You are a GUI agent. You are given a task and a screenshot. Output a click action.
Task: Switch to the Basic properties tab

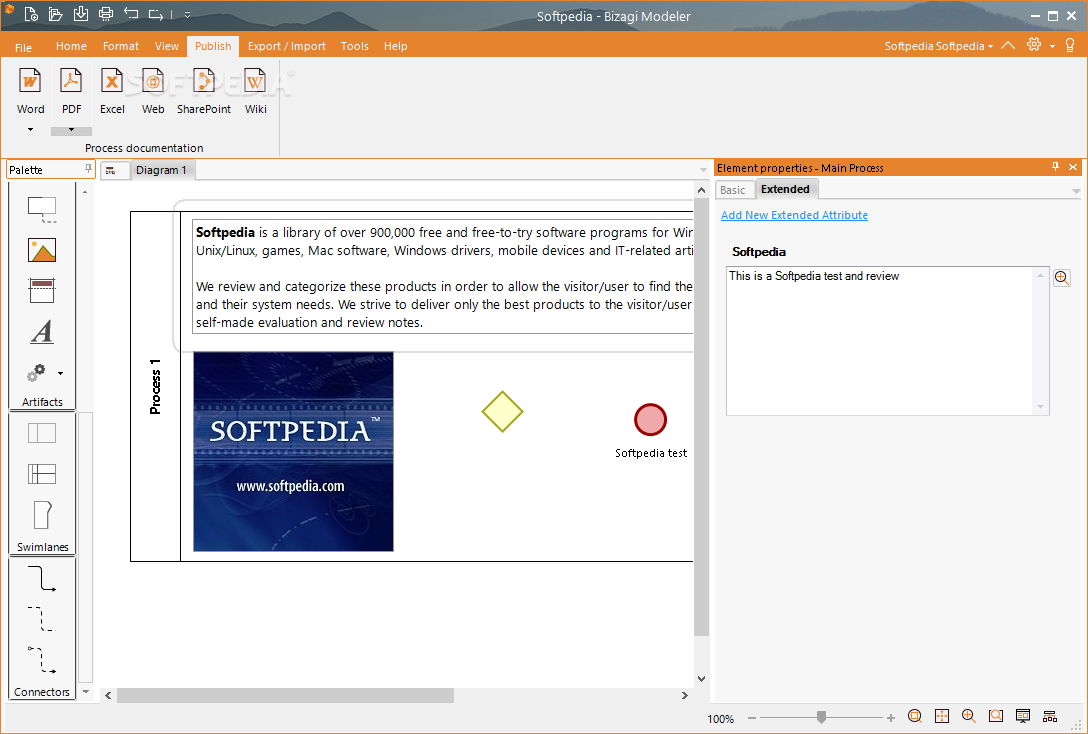[733, 190]
